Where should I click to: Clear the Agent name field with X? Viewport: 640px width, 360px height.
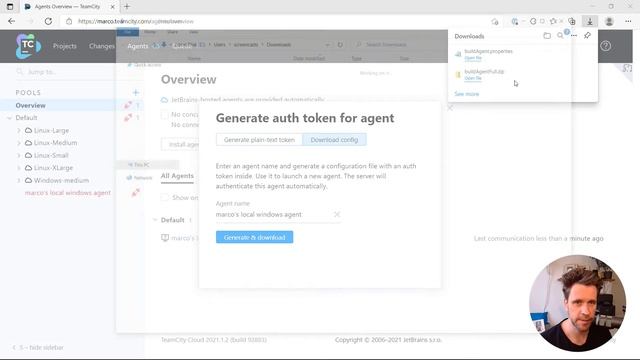tap(337, 214)
